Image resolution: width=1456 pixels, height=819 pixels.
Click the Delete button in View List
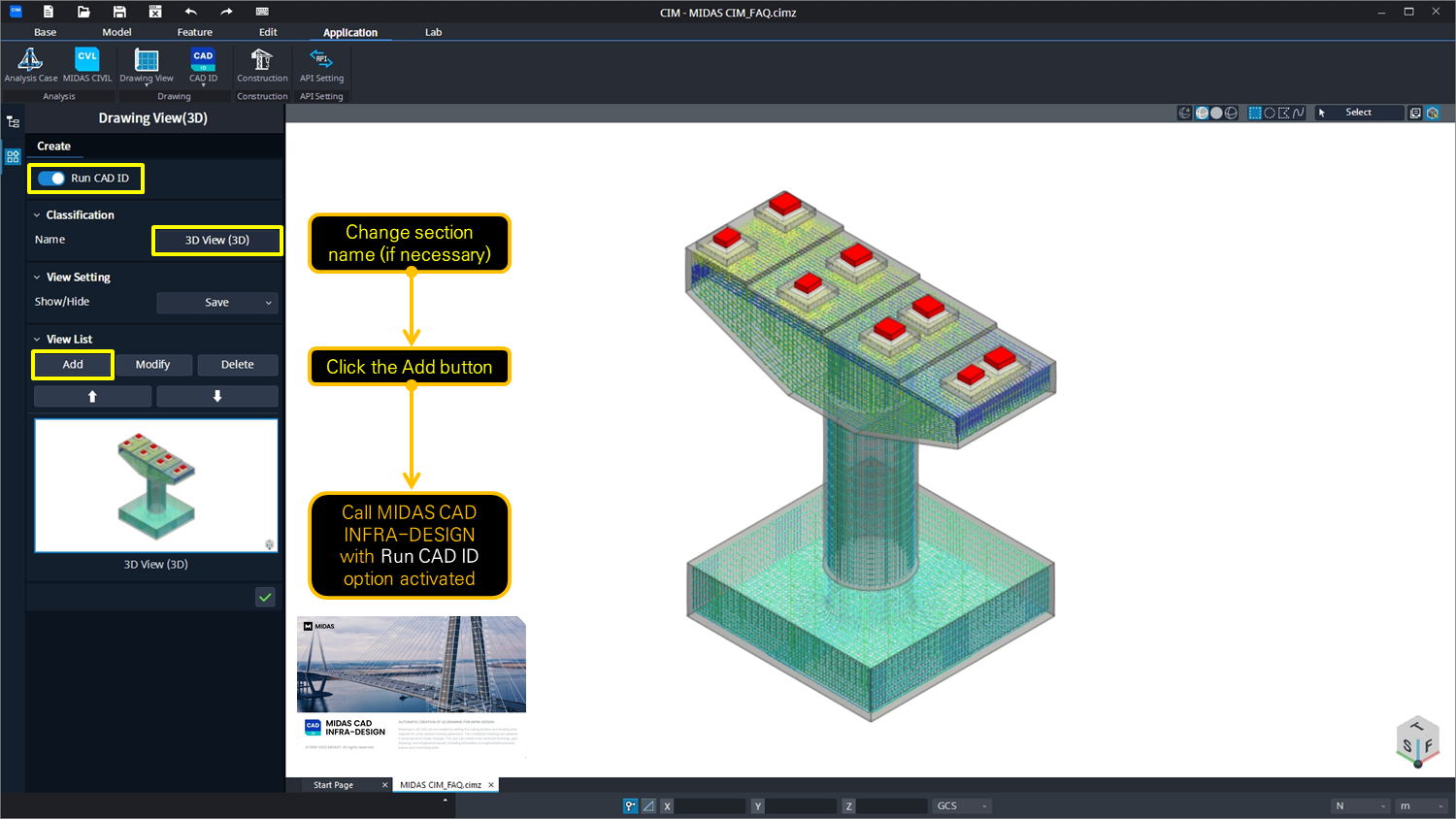237,365
